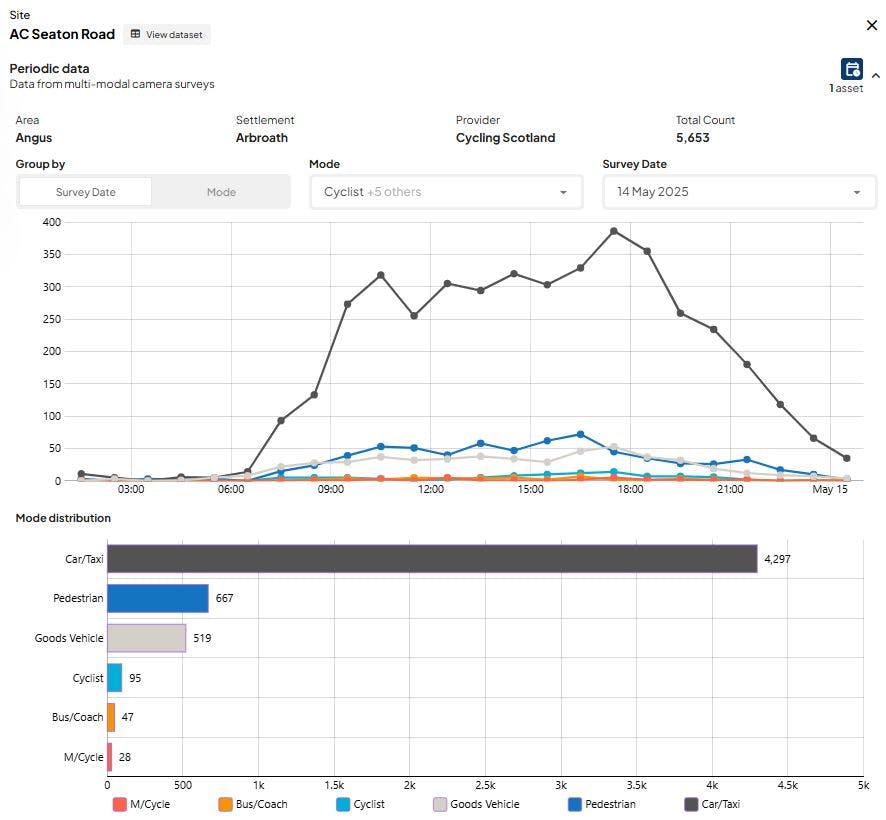The image size is (886, 820).
Task: Click the 28 M/Cycle count label
Action: pos(125,757)
